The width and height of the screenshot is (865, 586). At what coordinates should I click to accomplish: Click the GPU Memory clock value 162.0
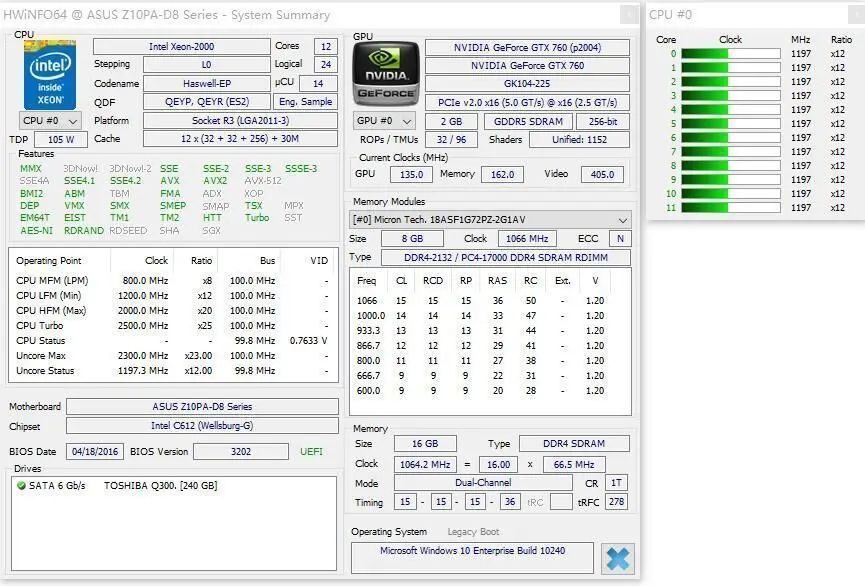point(503,174)
